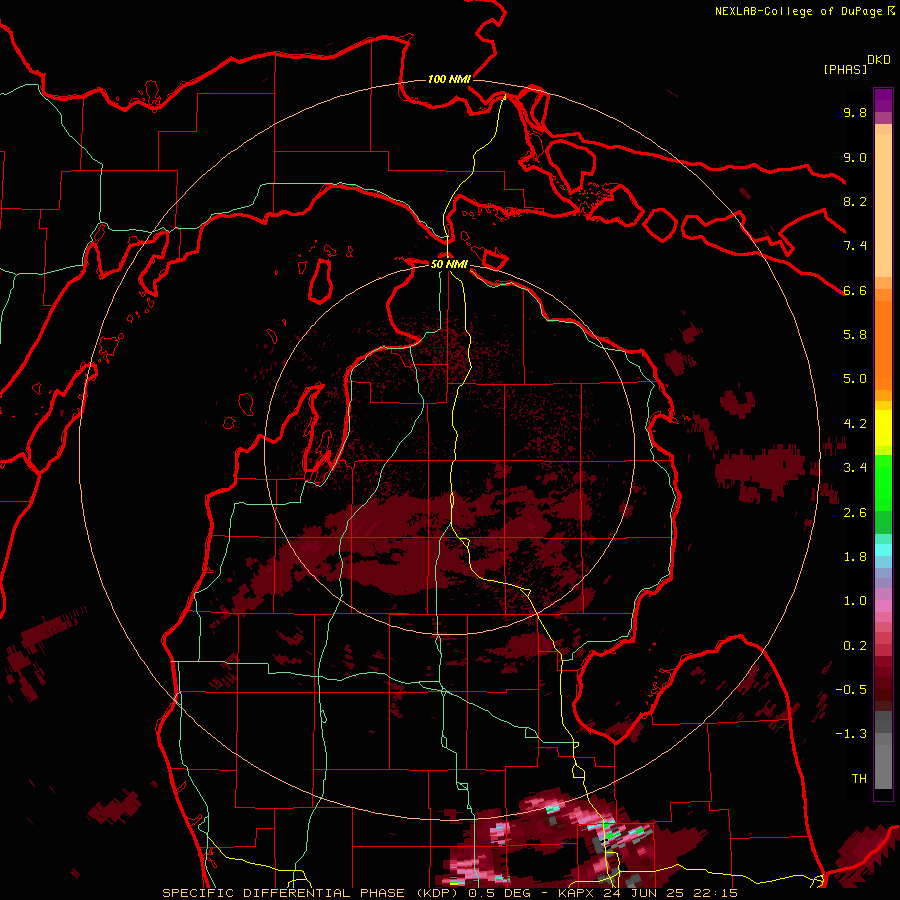
Task: Select the 3.4 scale value
Action: coord(855,468)
